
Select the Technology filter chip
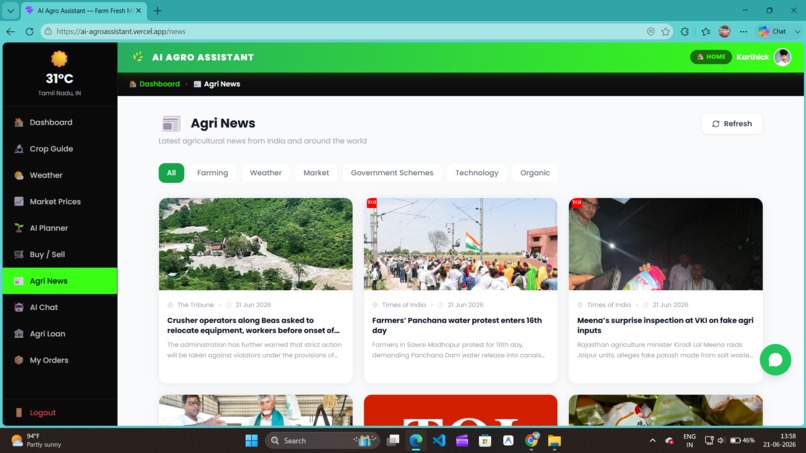pos(477,173)
